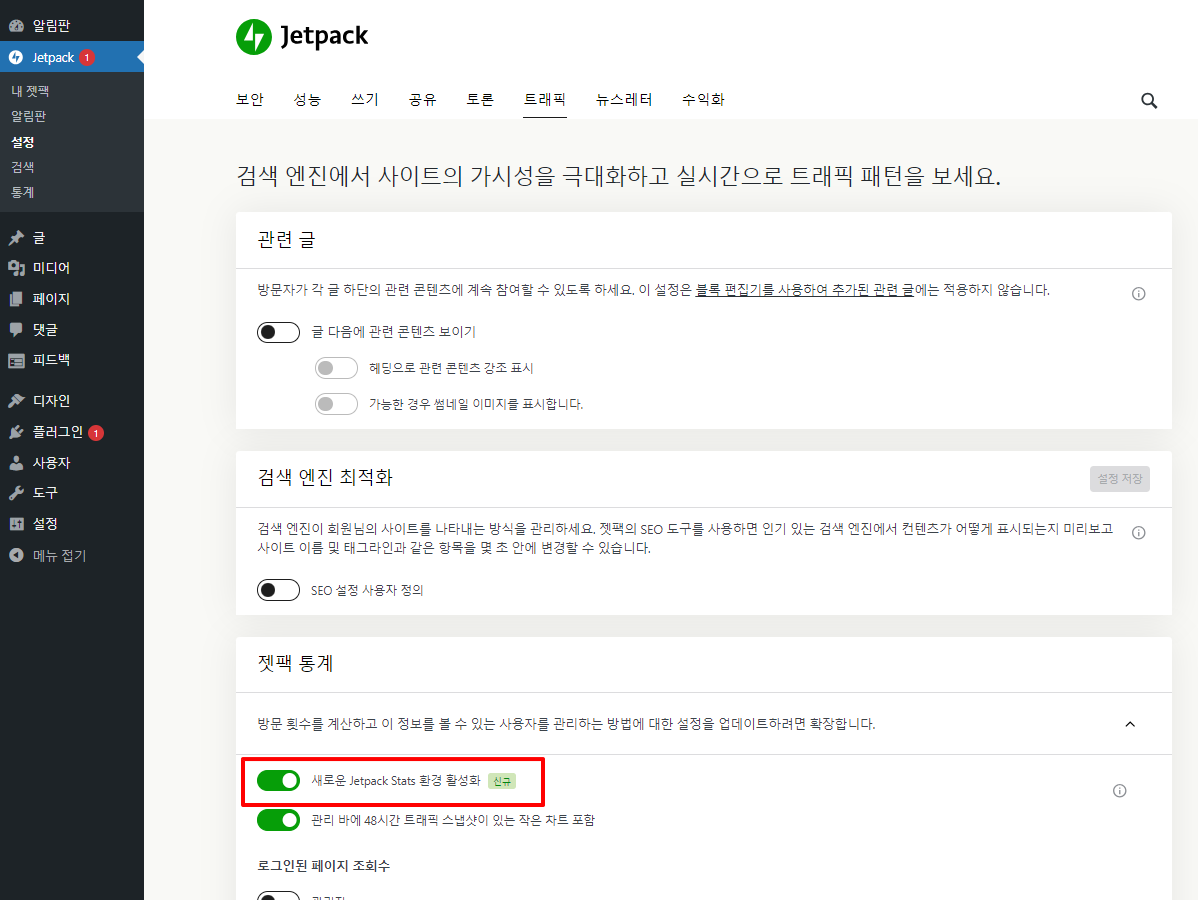This screenshot has width=1198, height=900.
Task: Switch to the 보안 tab
Action: [250, 99]
